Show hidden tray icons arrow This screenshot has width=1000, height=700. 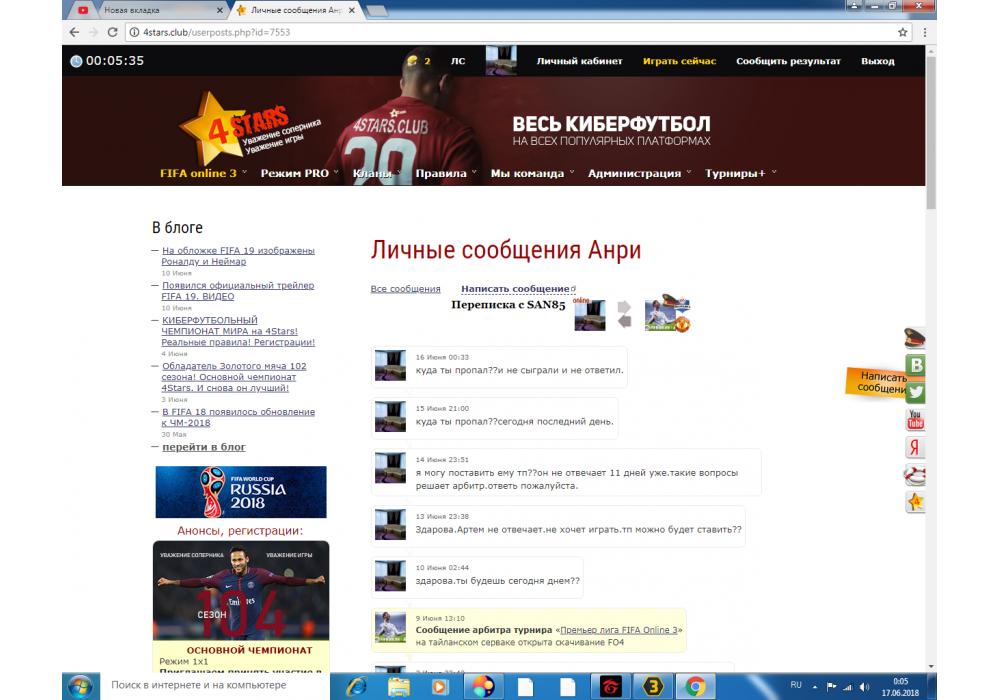[814, 687]
